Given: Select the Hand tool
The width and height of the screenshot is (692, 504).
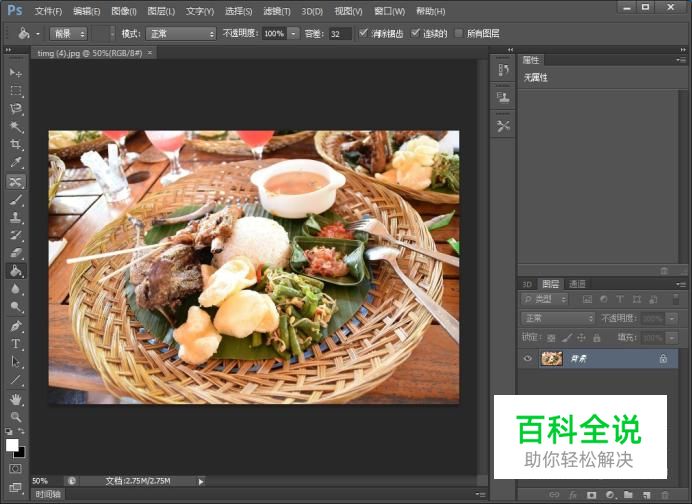Looking at the screenshot, I should [16, 398].
